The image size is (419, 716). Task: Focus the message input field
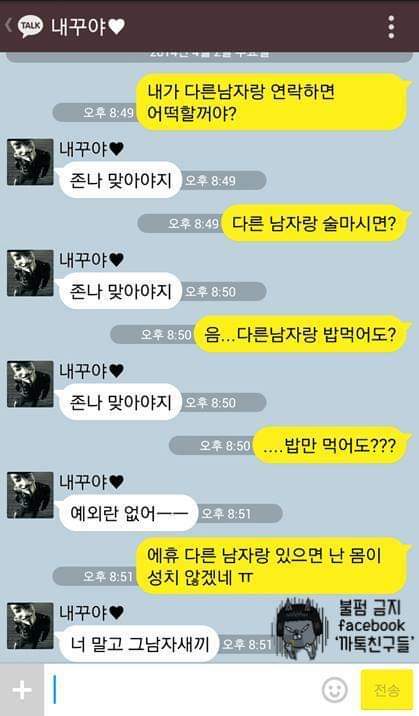coord(183,690)
